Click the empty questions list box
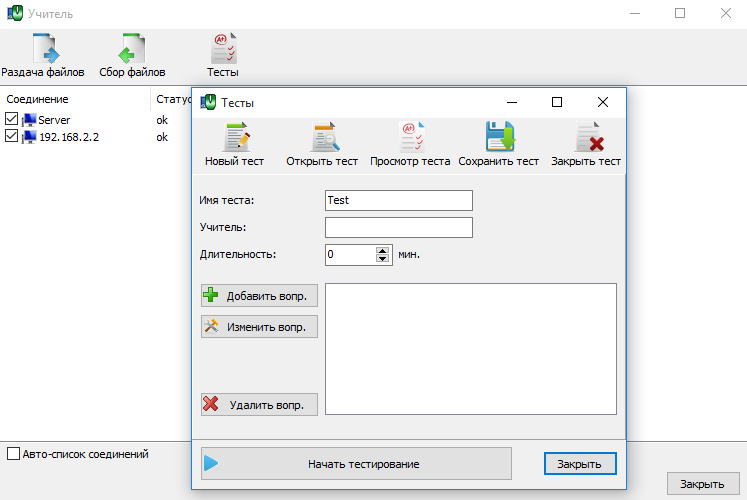 click(x=471, y=349)
